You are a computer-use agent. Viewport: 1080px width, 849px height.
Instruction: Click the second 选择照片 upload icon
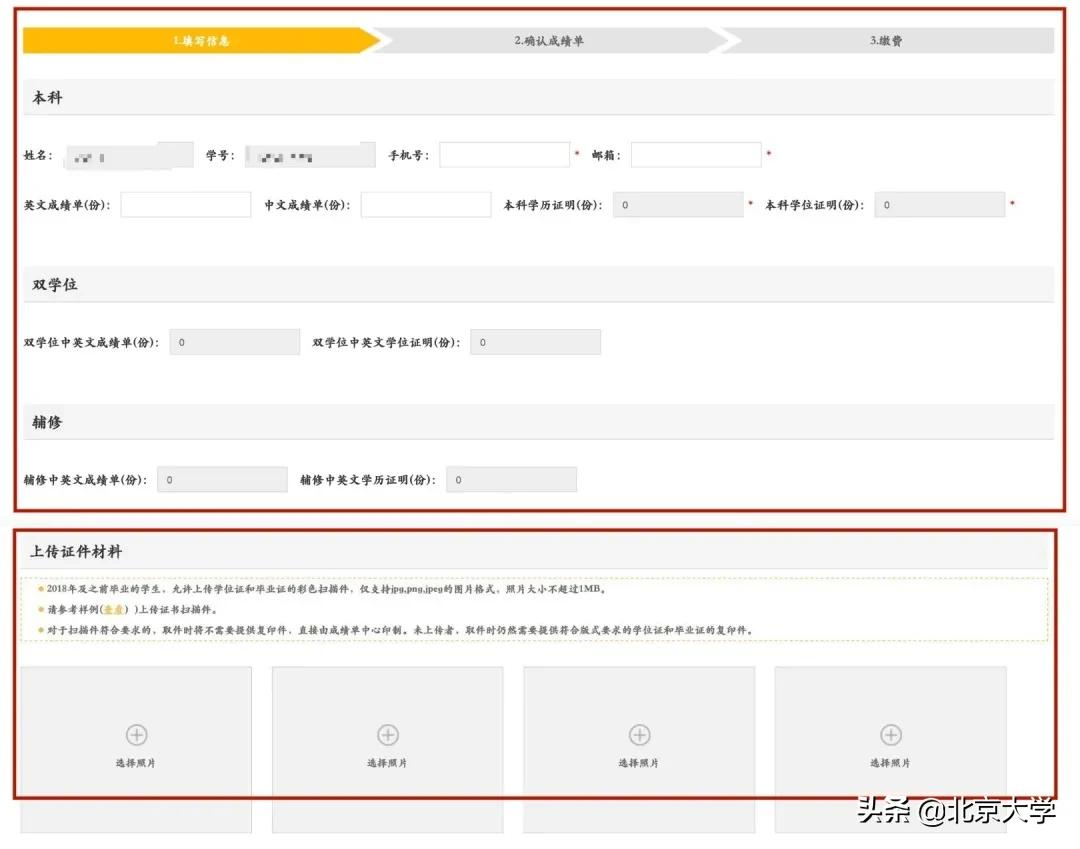(387, 735)
